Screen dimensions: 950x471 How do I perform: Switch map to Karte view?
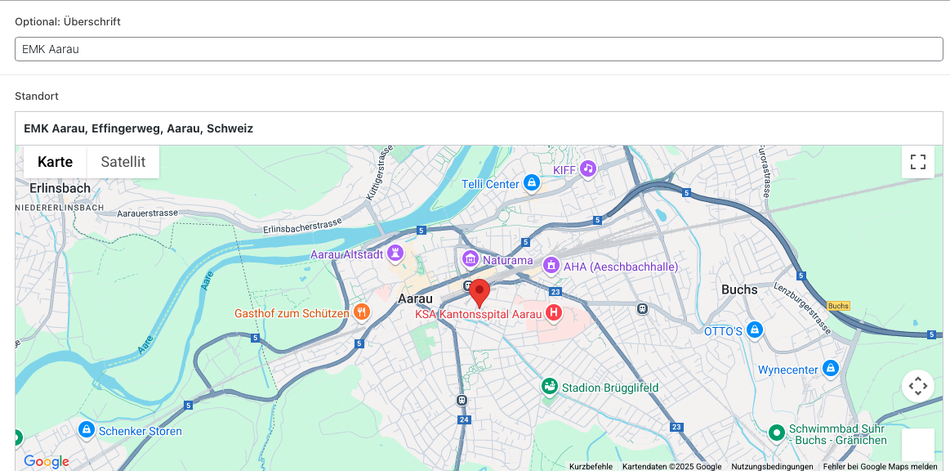pos(55,162)
